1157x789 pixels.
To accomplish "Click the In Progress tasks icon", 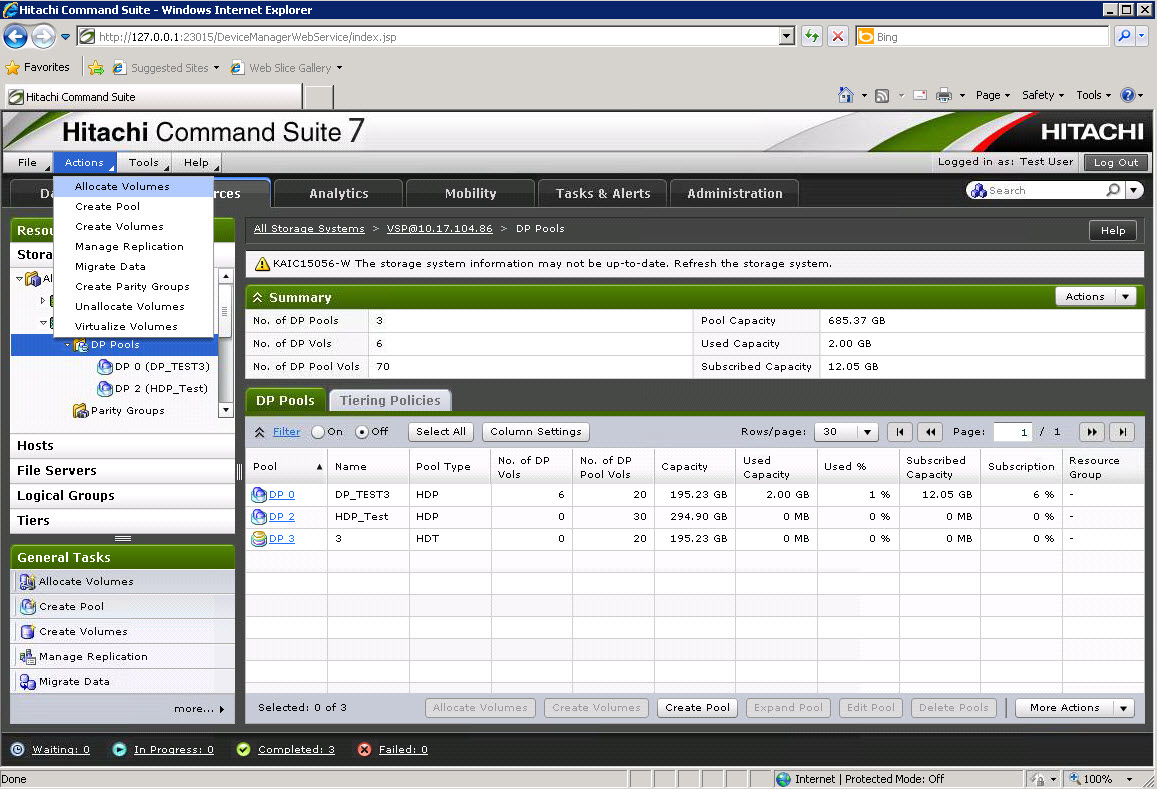I will (119, 749).
